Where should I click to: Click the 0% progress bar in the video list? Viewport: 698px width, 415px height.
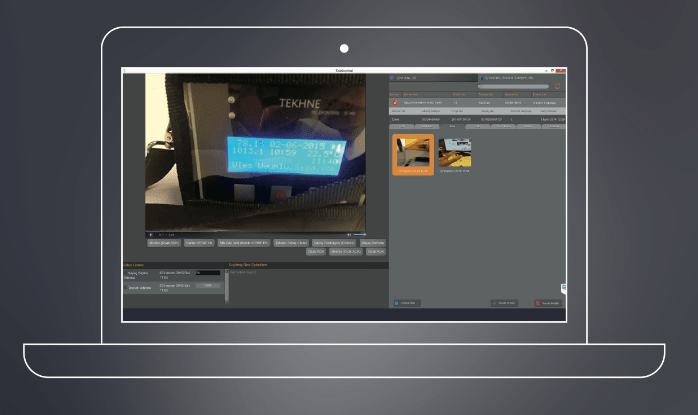pyautogui.click(x=208, y=273)
